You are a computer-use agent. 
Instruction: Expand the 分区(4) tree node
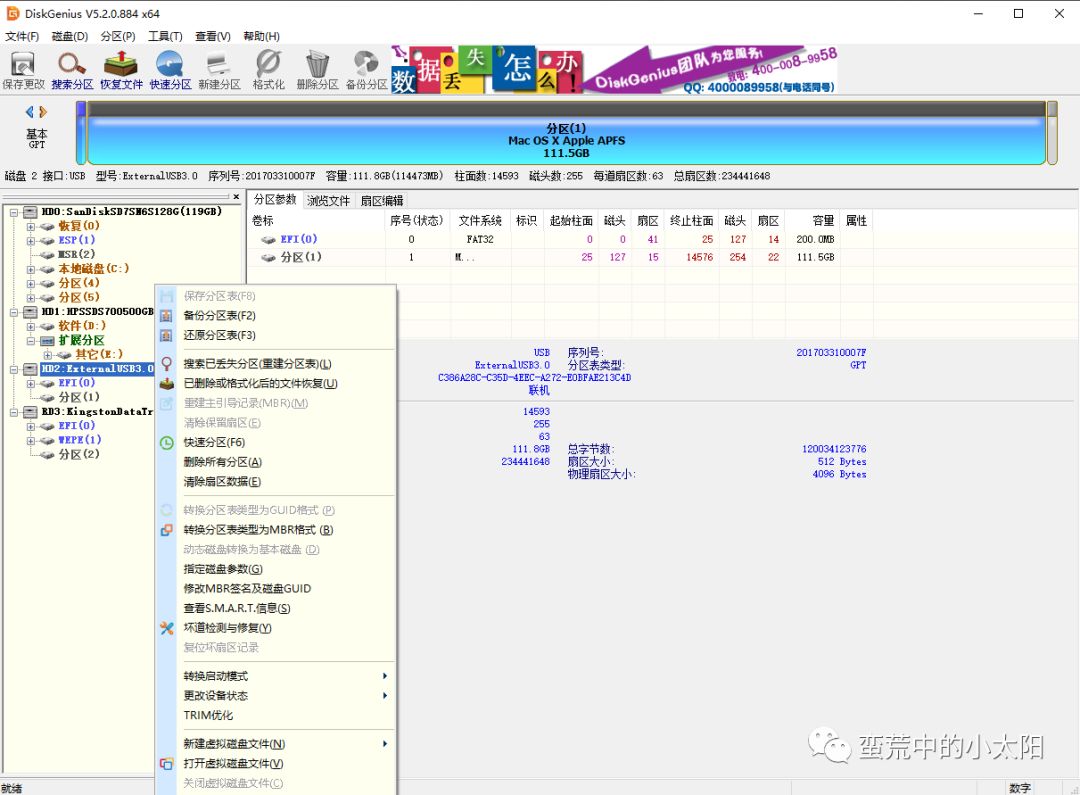pos(30,283)
